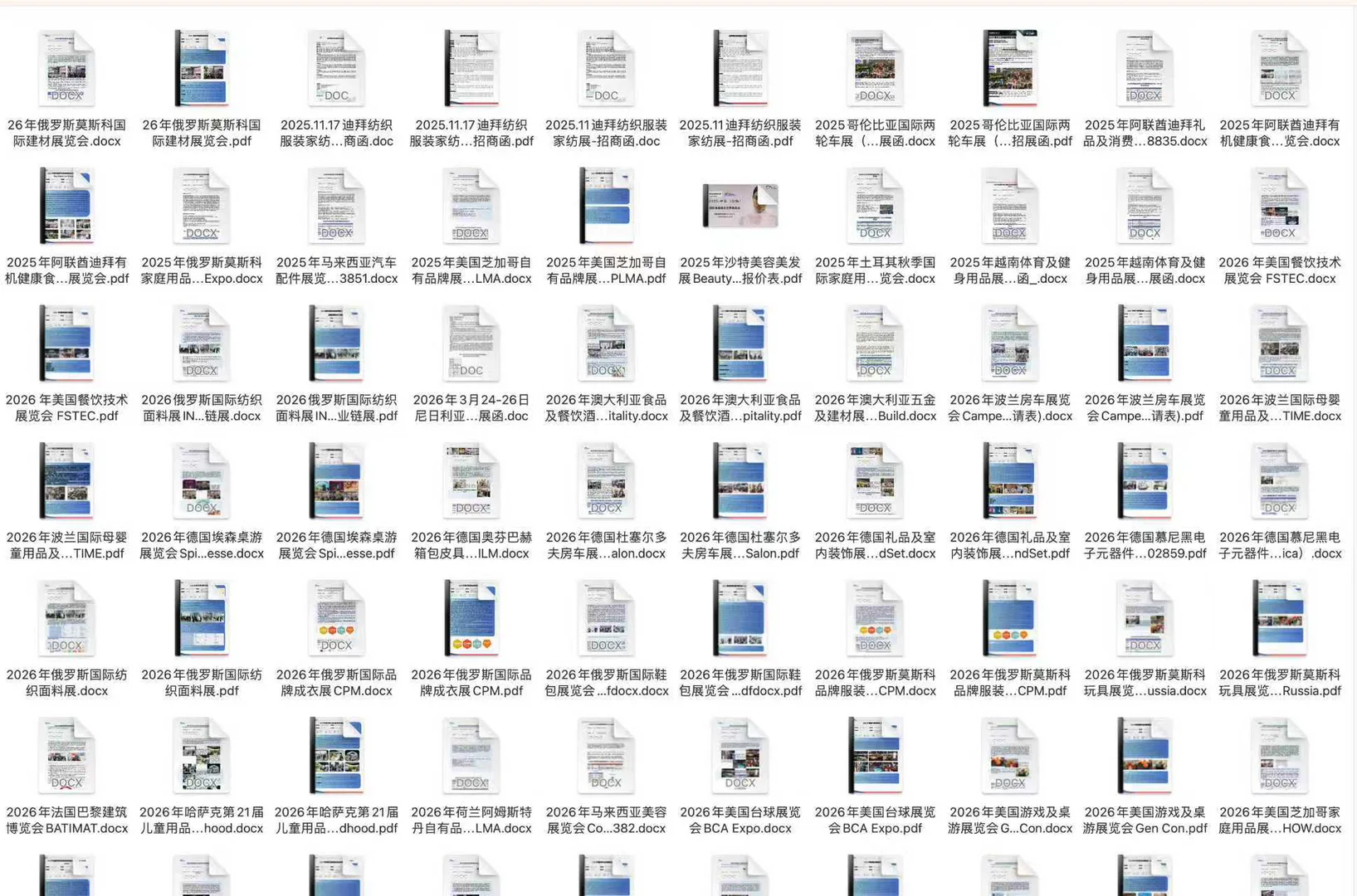Select the 26年俄罗斯莫斯科国际建材展览会.docx file icon
This screenshot has width=1357, height=896.
click(66, 68)
